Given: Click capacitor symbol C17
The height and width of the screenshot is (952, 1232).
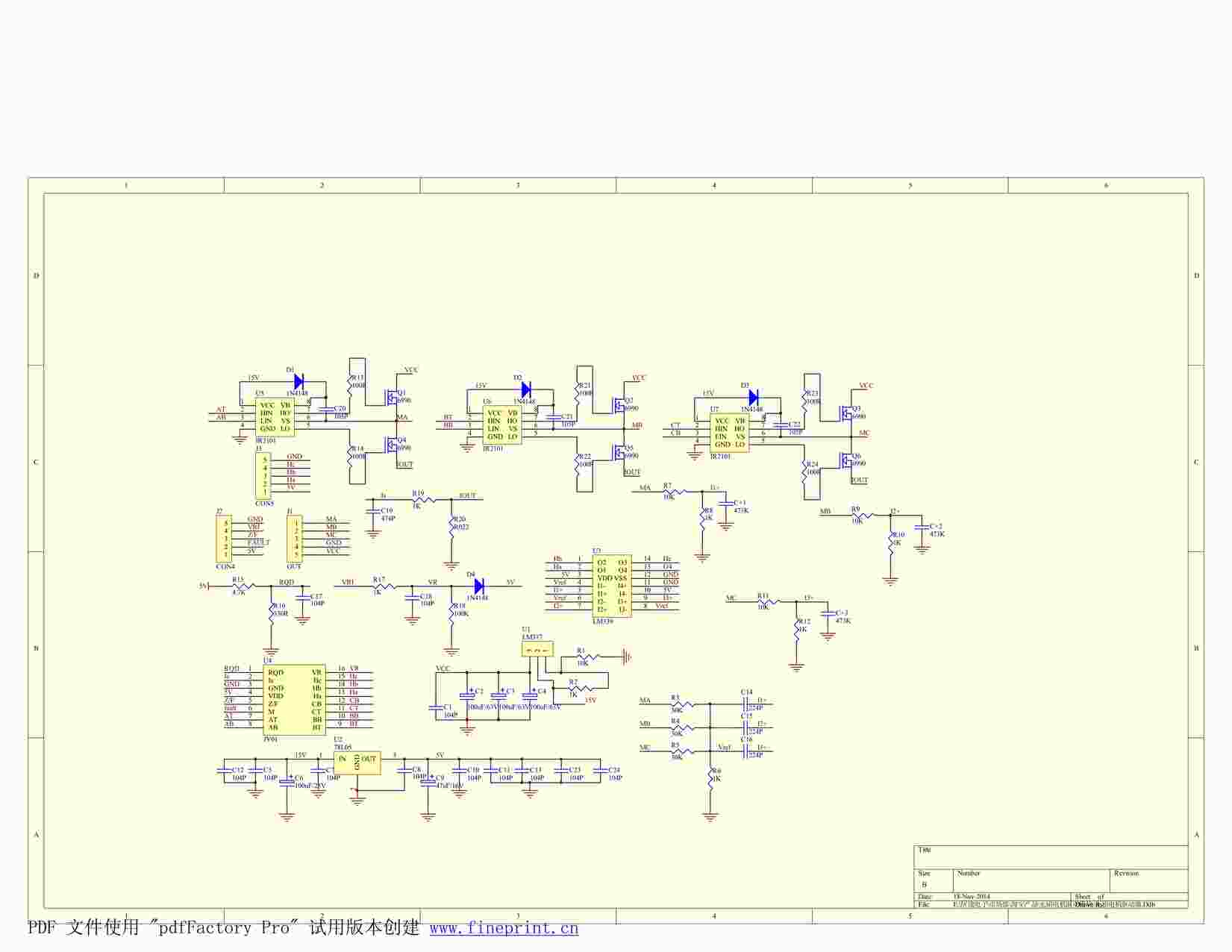Looking at the screenshot, I should (x=302, y=598).
